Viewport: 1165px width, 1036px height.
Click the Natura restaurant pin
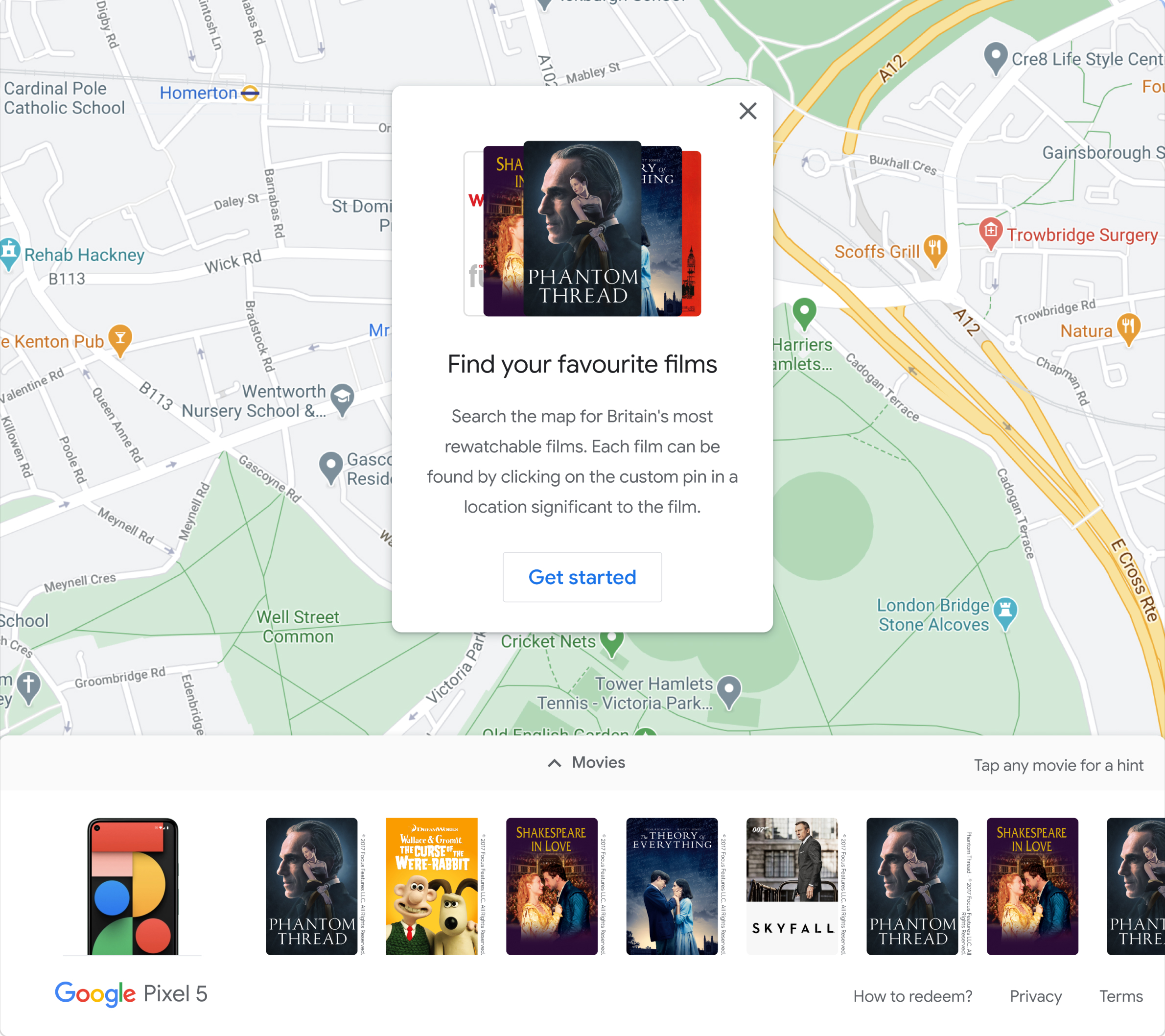[x=1128, y=329]
